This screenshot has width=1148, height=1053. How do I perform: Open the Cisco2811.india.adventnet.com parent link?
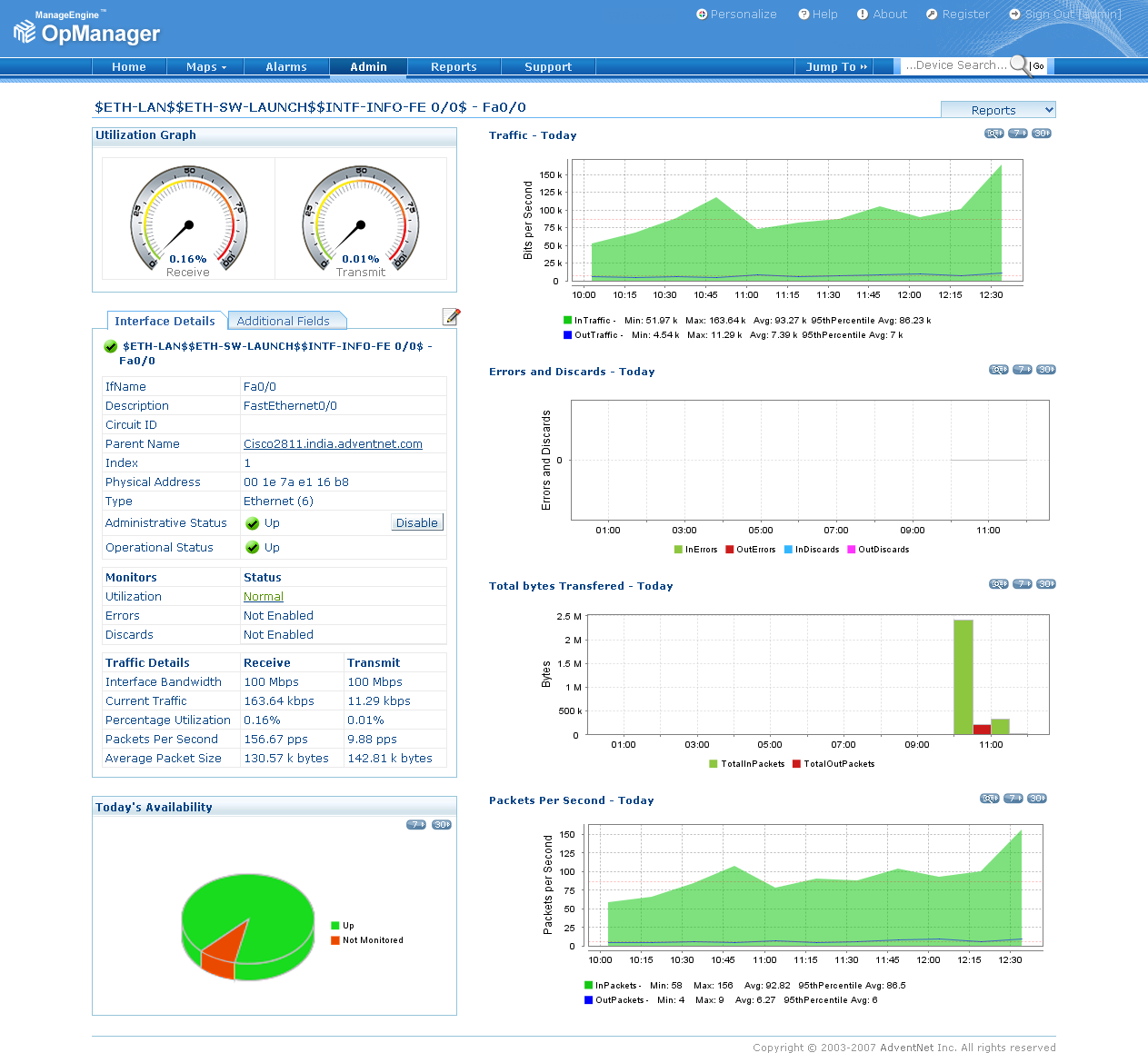coord(333,444)
